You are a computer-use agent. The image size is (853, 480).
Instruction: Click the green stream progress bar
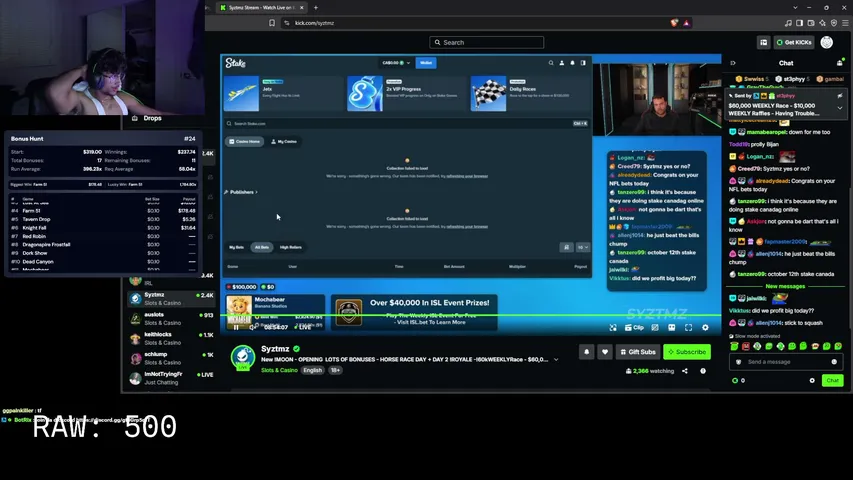click(471, 315)
